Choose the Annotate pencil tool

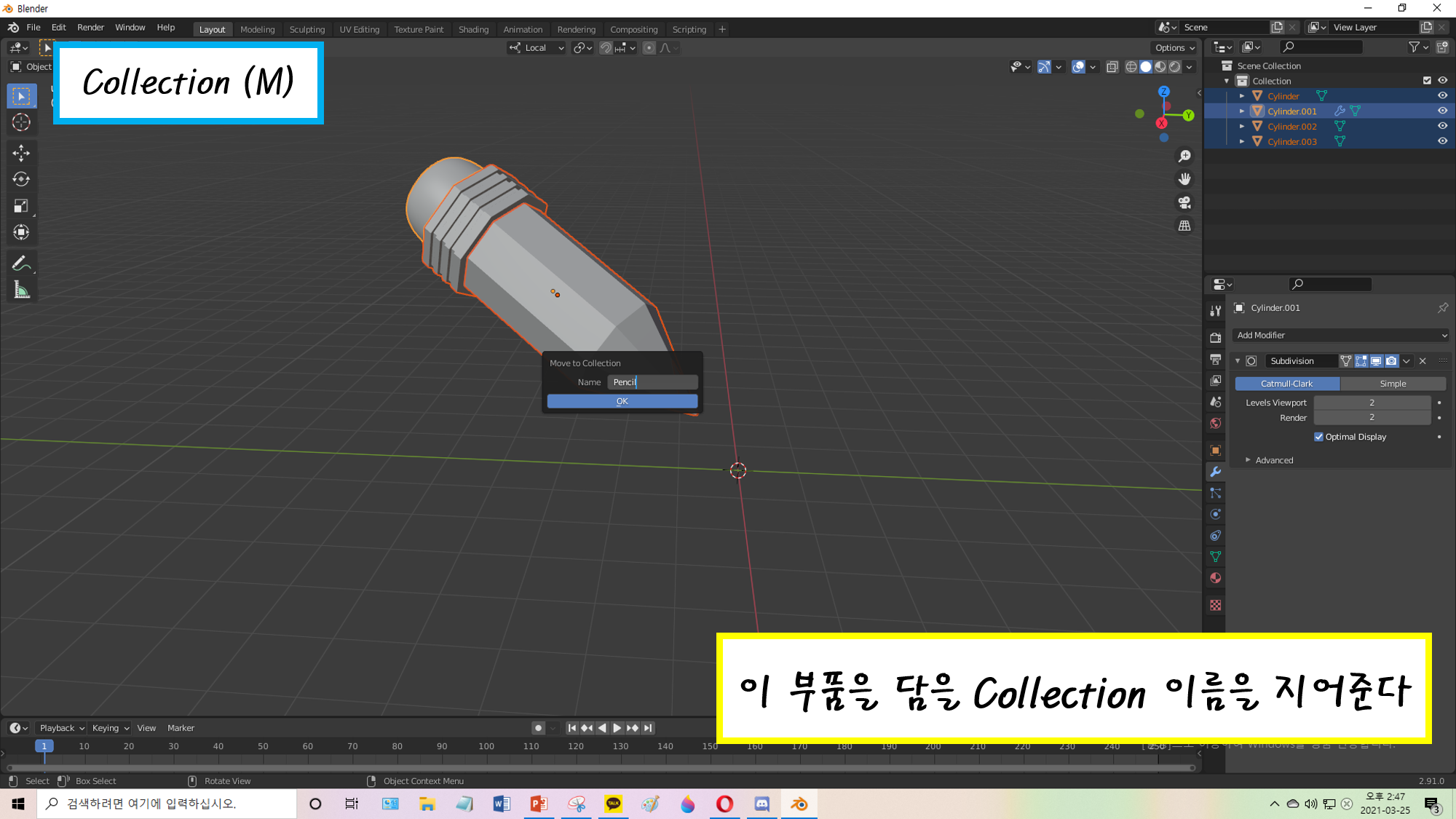(21, 264)
